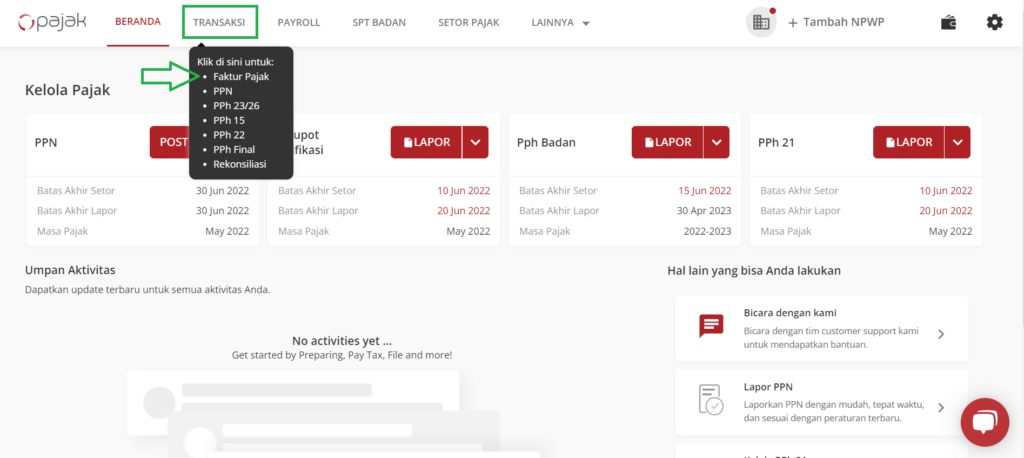Click 30 Apr 2023 date on Pph Badan card
Image resolution: width=1024 pixels, height=458 pixels.
(705, 211)
